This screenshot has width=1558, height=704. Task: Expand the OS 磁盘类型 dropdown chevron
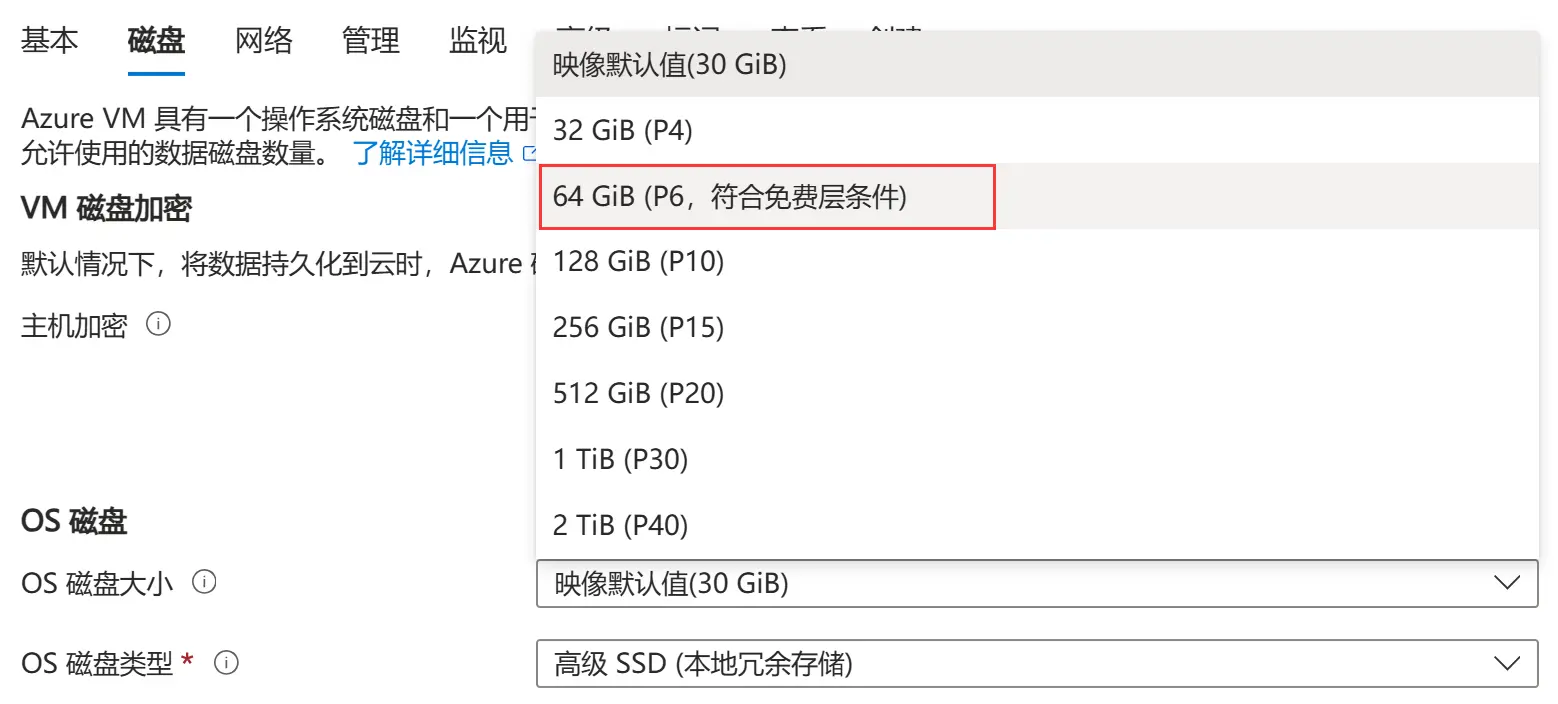pos(1506,662)
